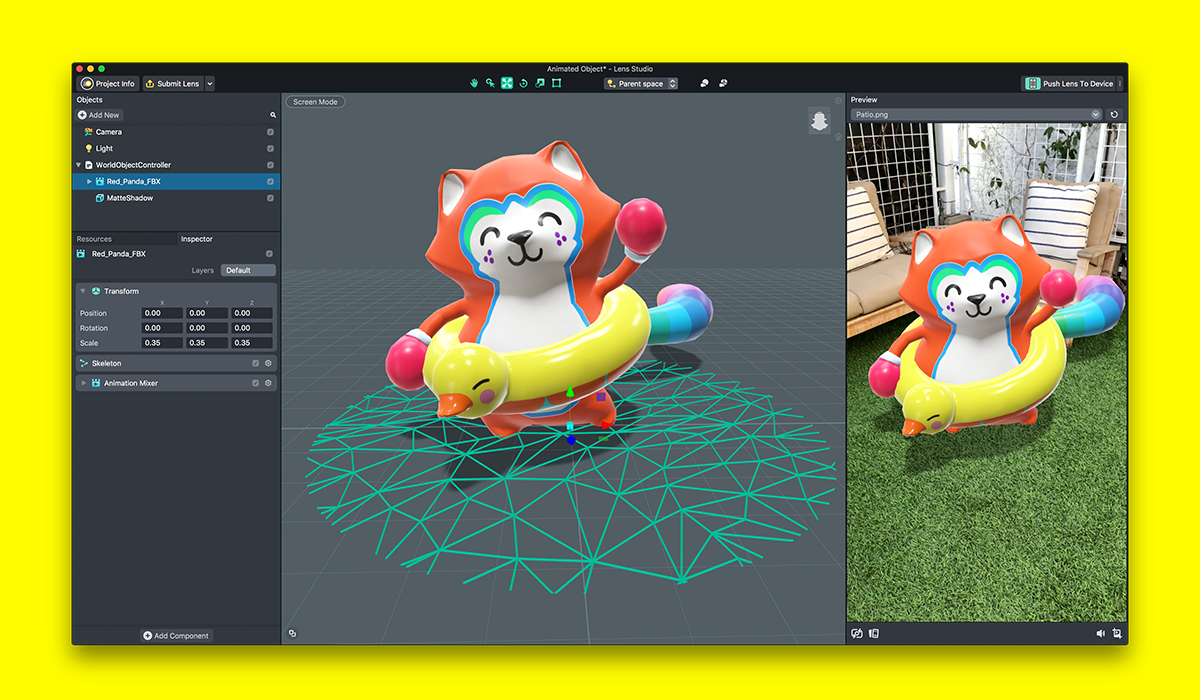Click the Position X input field
The image size is (1200, 700).
162,313
